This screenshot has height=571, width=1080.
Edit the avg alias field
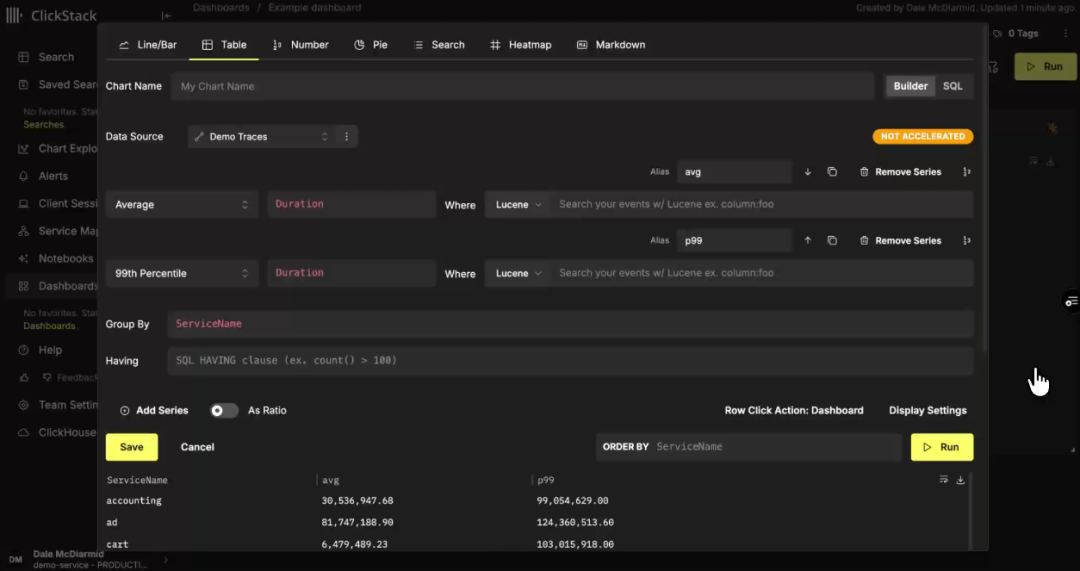click(x=734, y=172)
